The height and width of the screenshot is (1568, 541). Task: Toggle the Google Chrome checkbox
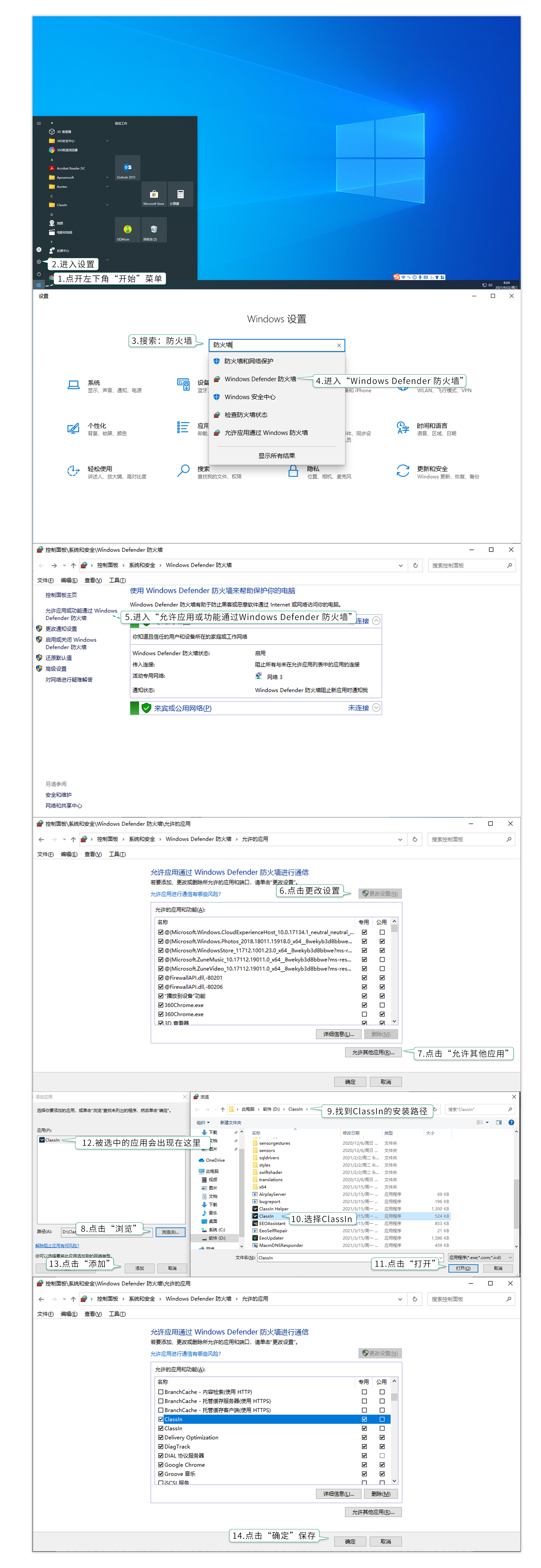click(x=161, y=1465)
